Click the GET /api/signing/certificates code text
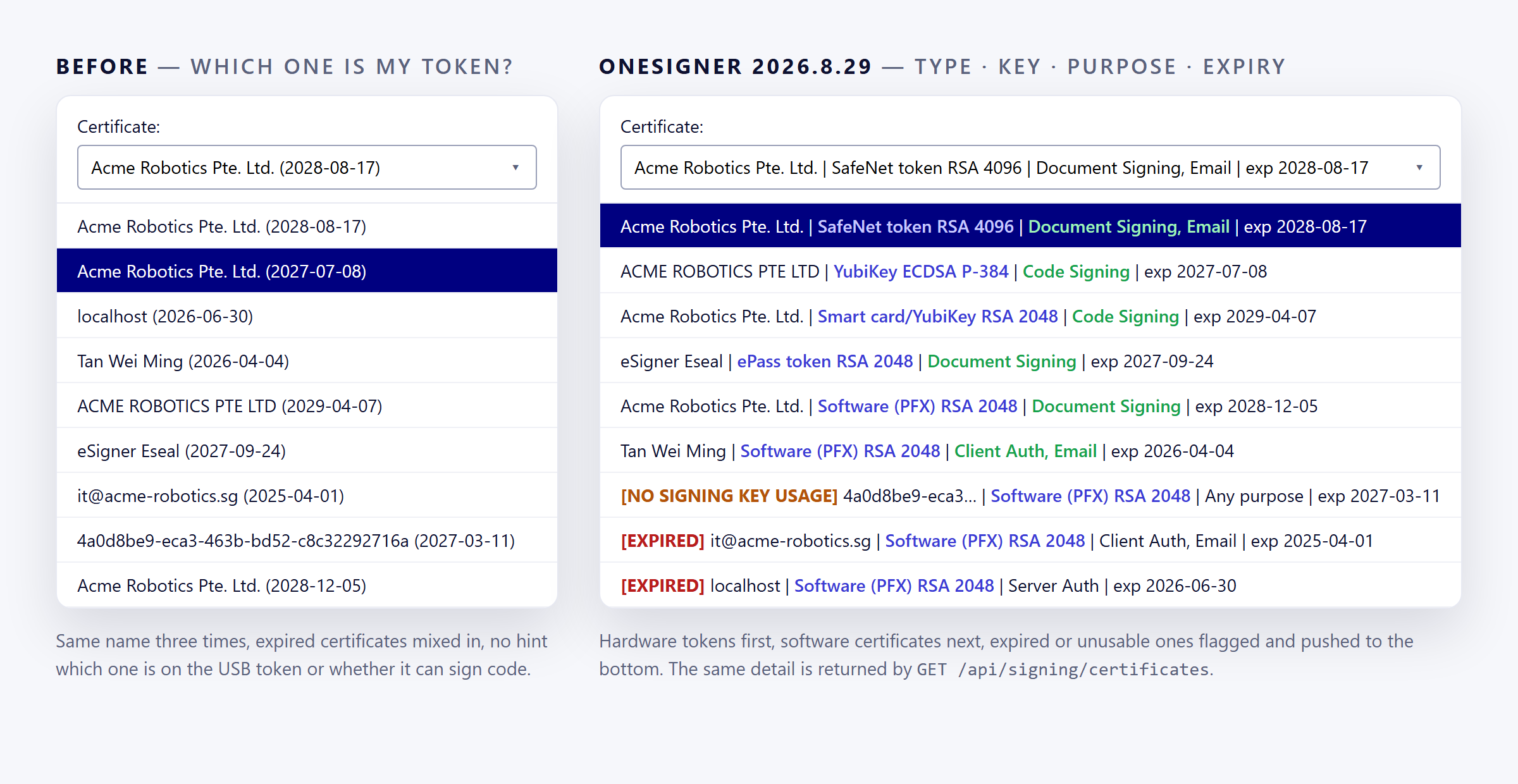This screenshot has width=1518, height=784. point(1063,669)
